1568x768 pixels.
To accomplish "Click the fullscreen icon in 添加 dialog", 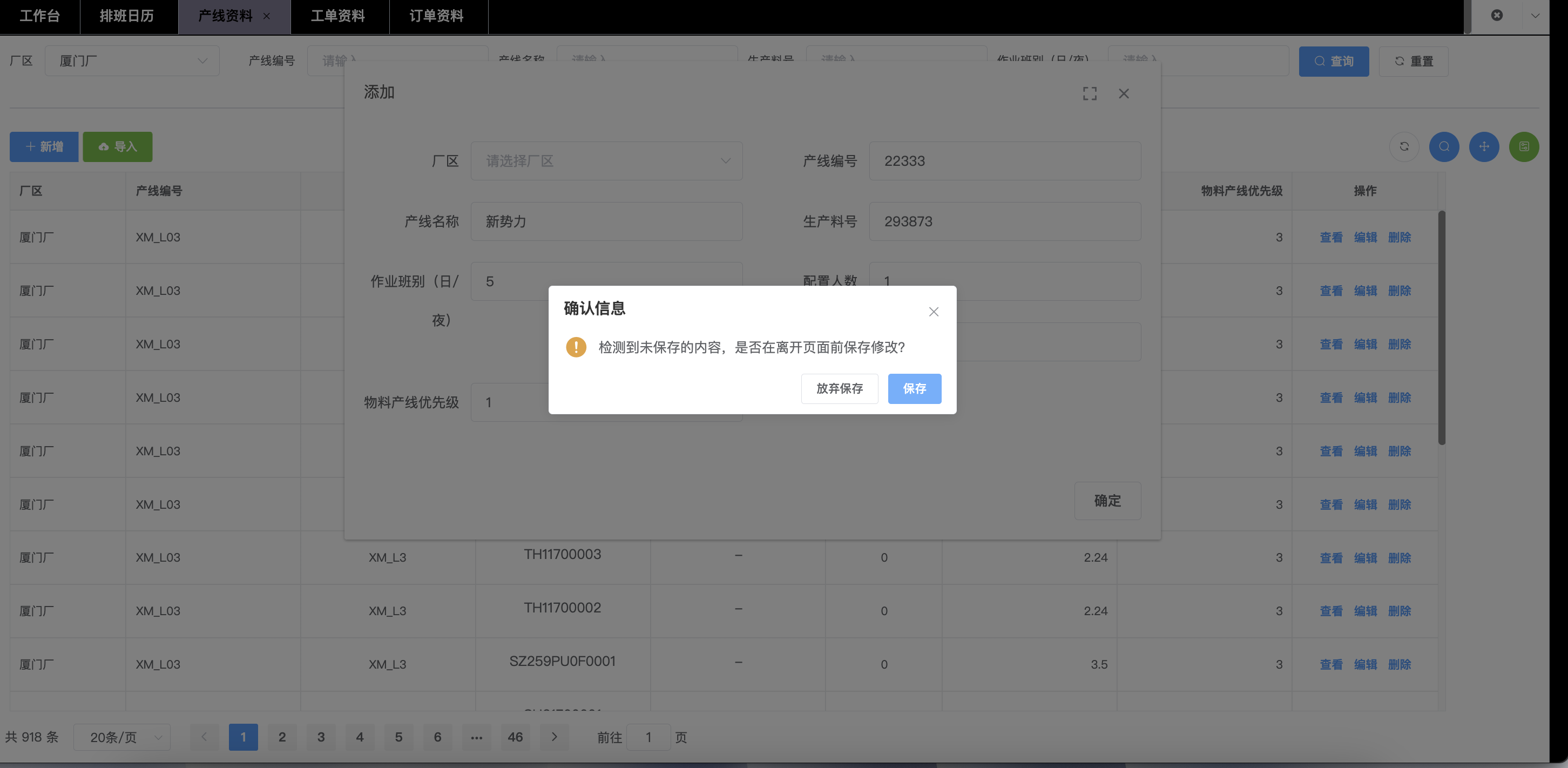I will [1090, 93].
